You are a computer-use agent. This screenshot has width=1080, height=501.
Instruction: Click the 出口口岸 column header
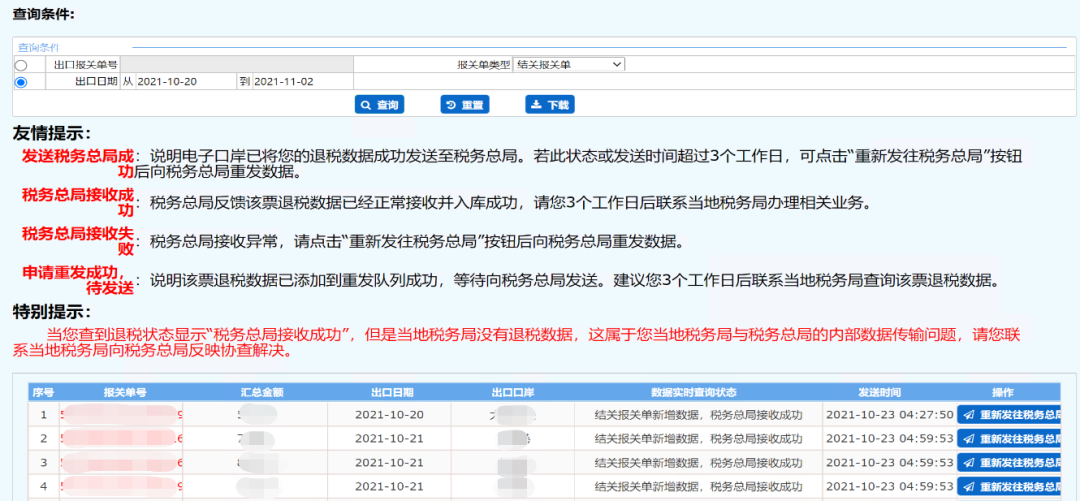512,393
